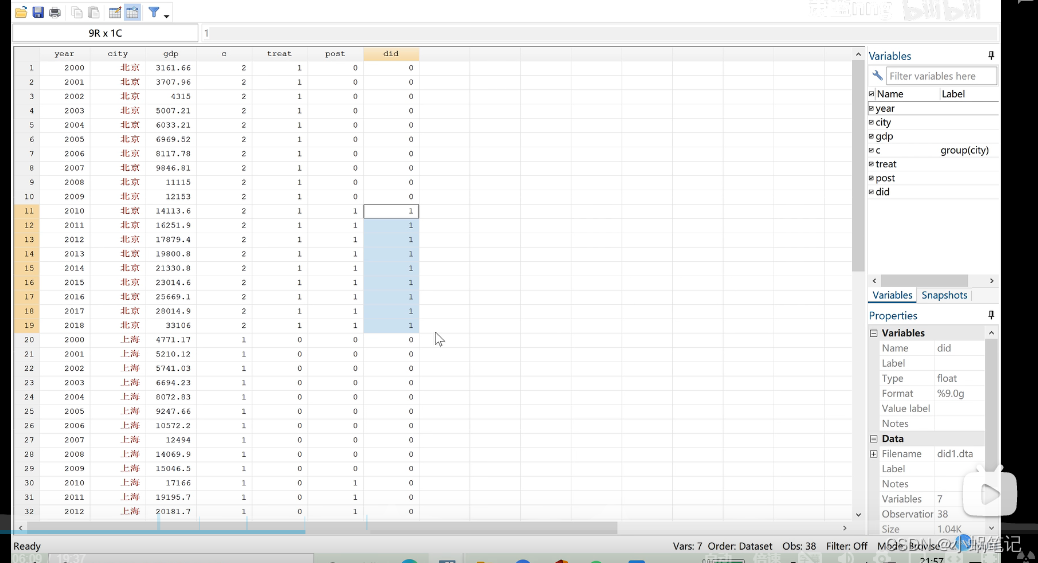Select the post column header
The height and width of the screenshot is (563, 1038).
click(335, 54)
